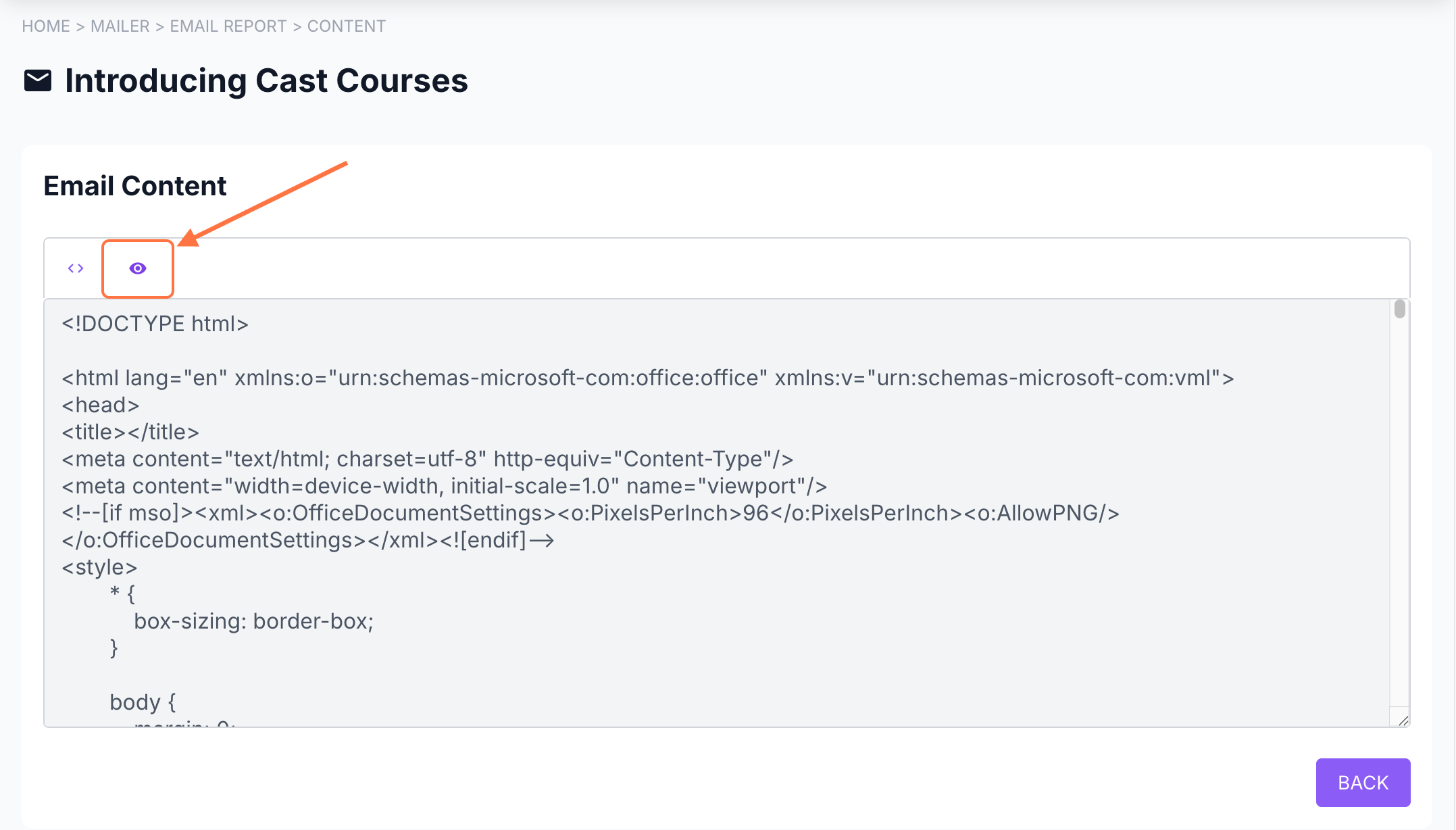Click the envelope icon beside the title
This screenshot has width=1456, height=830.
(x=38, y=80)
